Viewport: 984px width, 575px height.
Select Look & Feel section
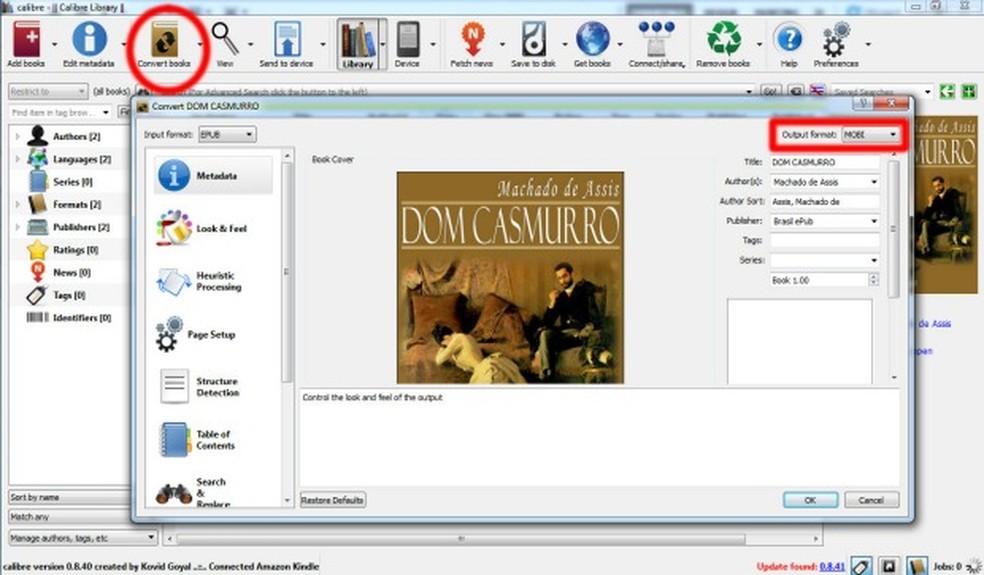click(213, 228)
